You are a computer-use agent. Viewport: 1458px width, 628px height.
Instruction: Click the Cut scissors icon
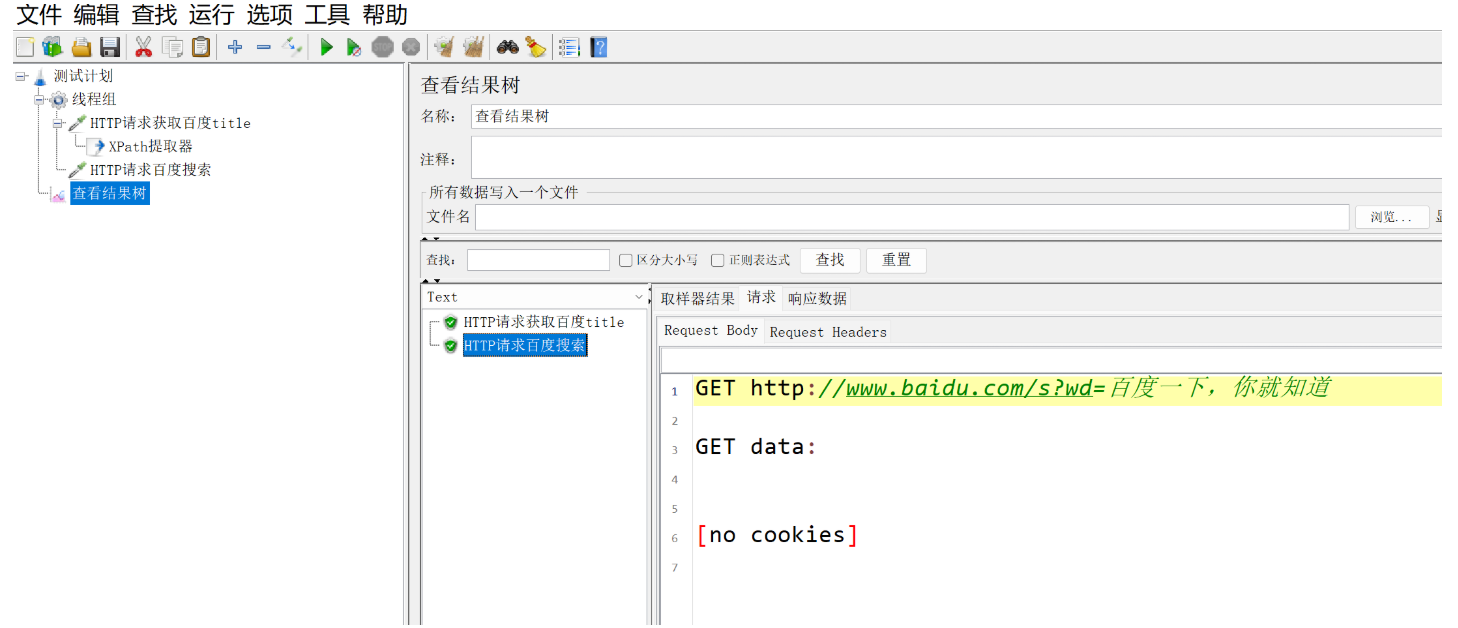coord(143,47)
